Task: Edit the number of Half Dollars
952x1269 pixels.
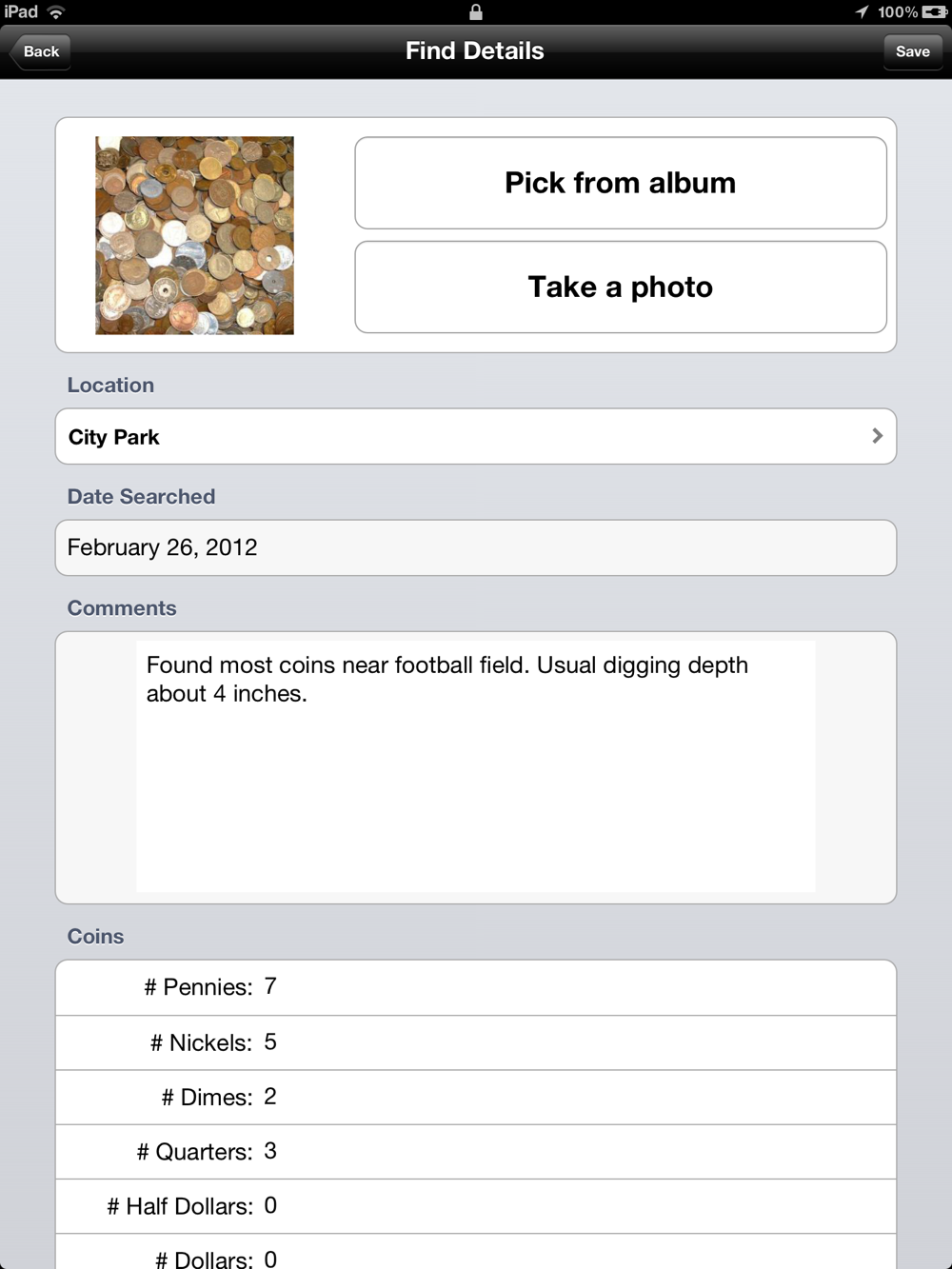Action: coord(476,1206)
